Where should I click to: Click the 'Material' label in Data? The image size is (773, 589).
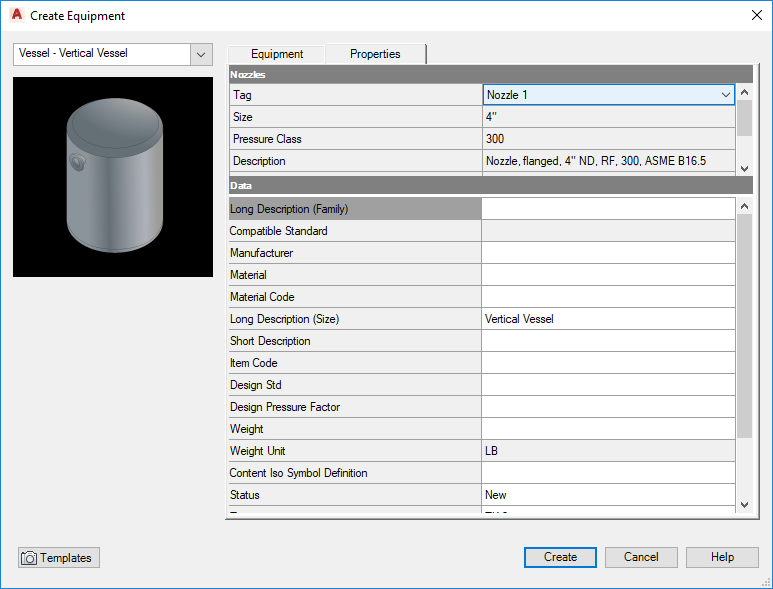(x=248, y=275)
